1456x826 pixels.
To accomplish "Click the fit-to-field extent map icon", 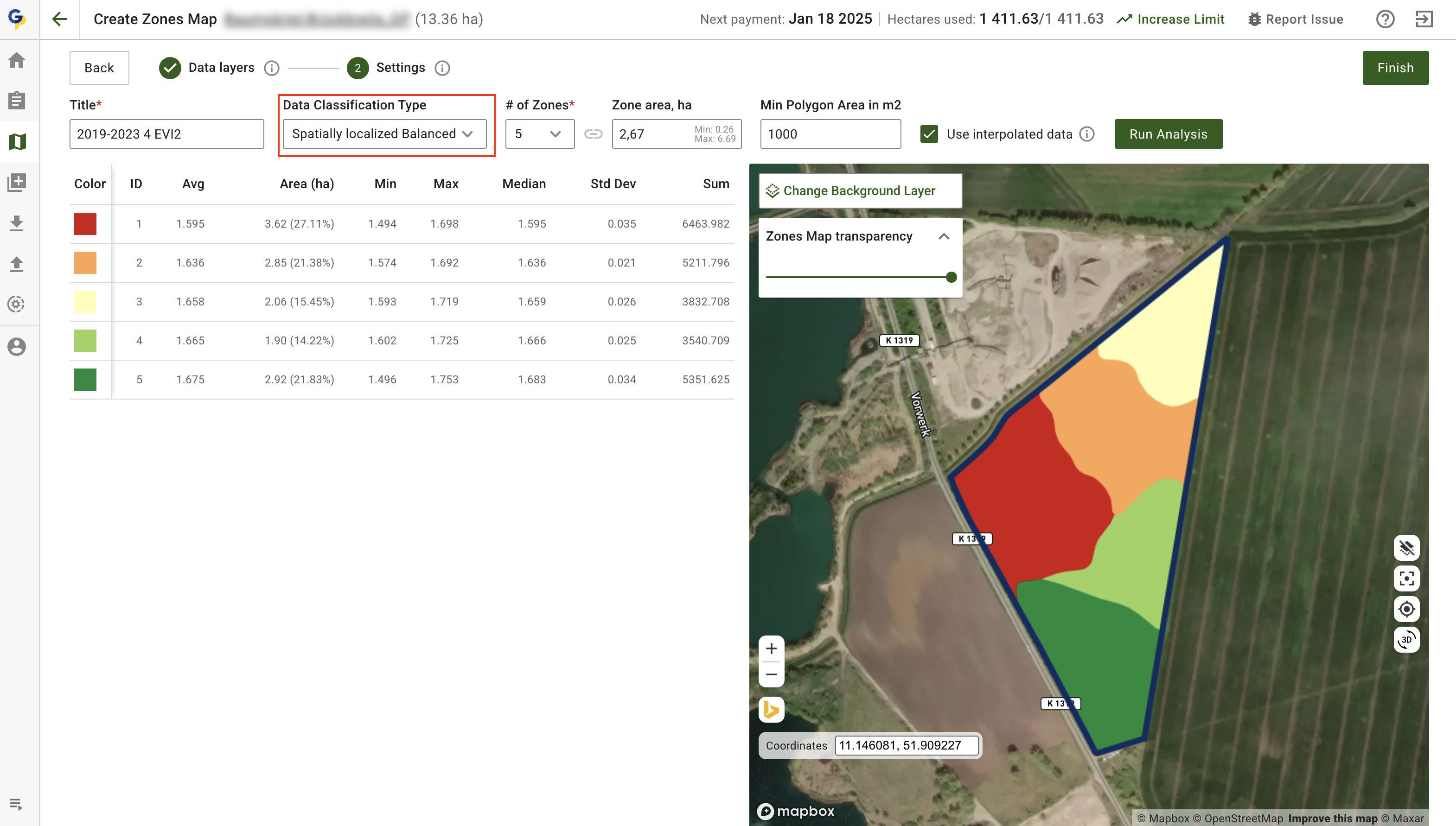I will pos(1406,578).
